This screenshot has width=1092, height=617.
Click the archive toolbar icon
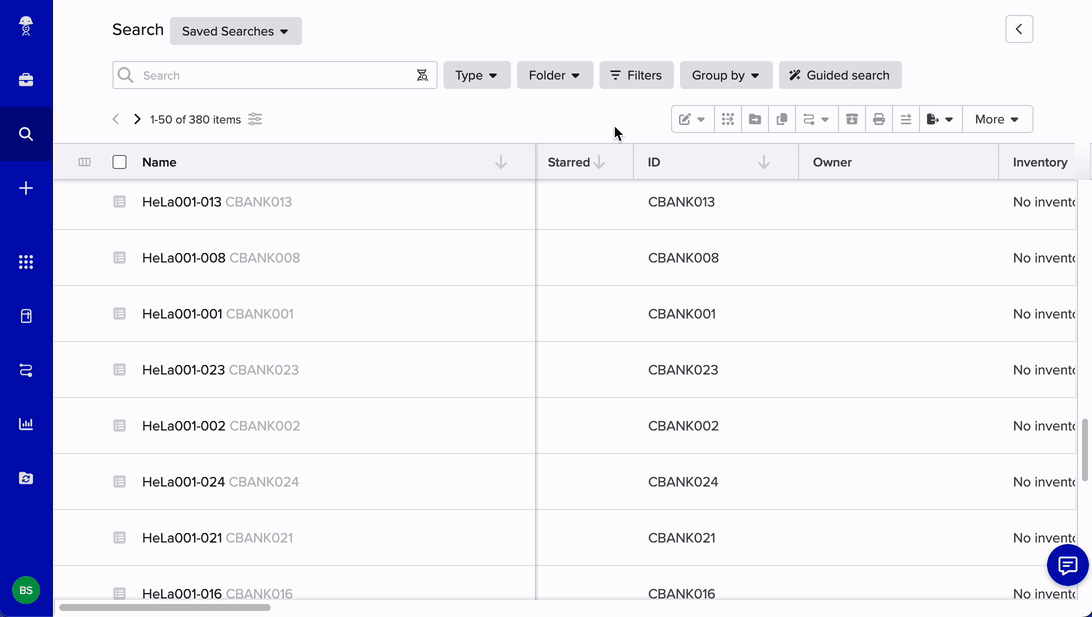[x=852, y=119]
